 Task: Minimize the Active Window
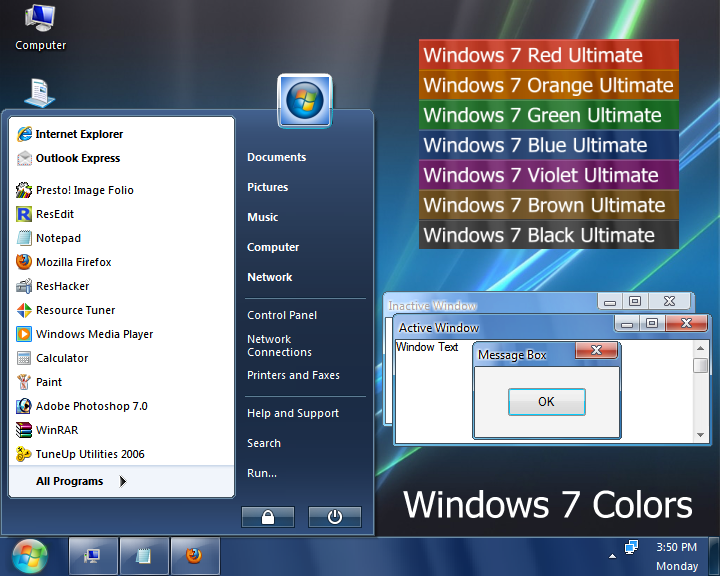pos(627,323)
